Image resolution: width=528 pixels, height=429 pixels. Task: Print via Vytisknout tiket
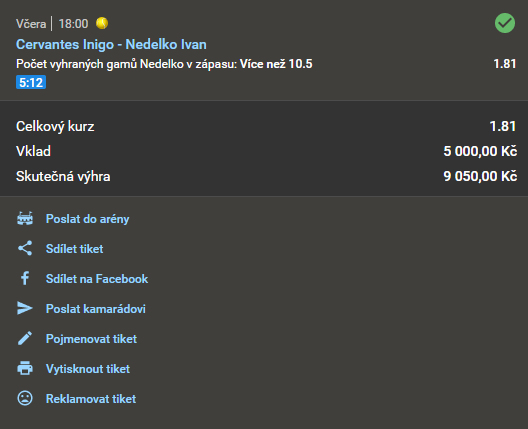pyautogui.click(x=88, y=368)
